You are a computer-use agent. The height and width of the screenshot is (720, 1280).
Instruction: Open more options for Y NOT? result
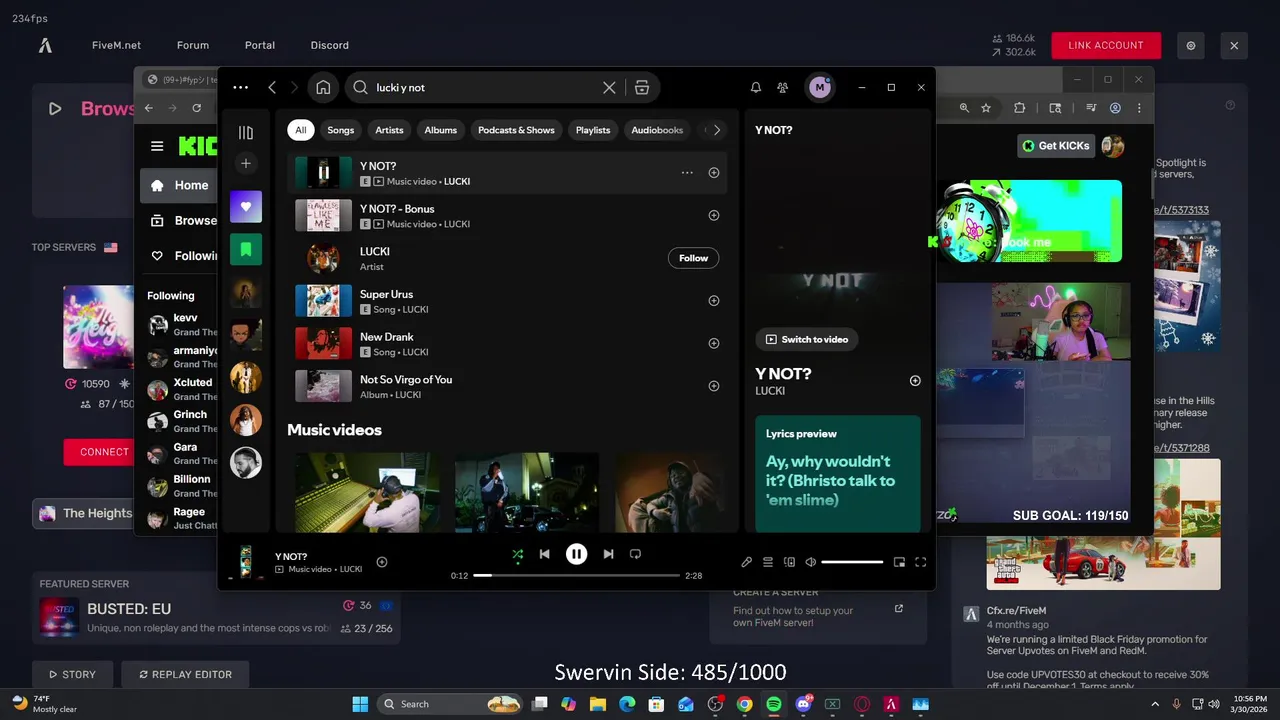(687, 173)
